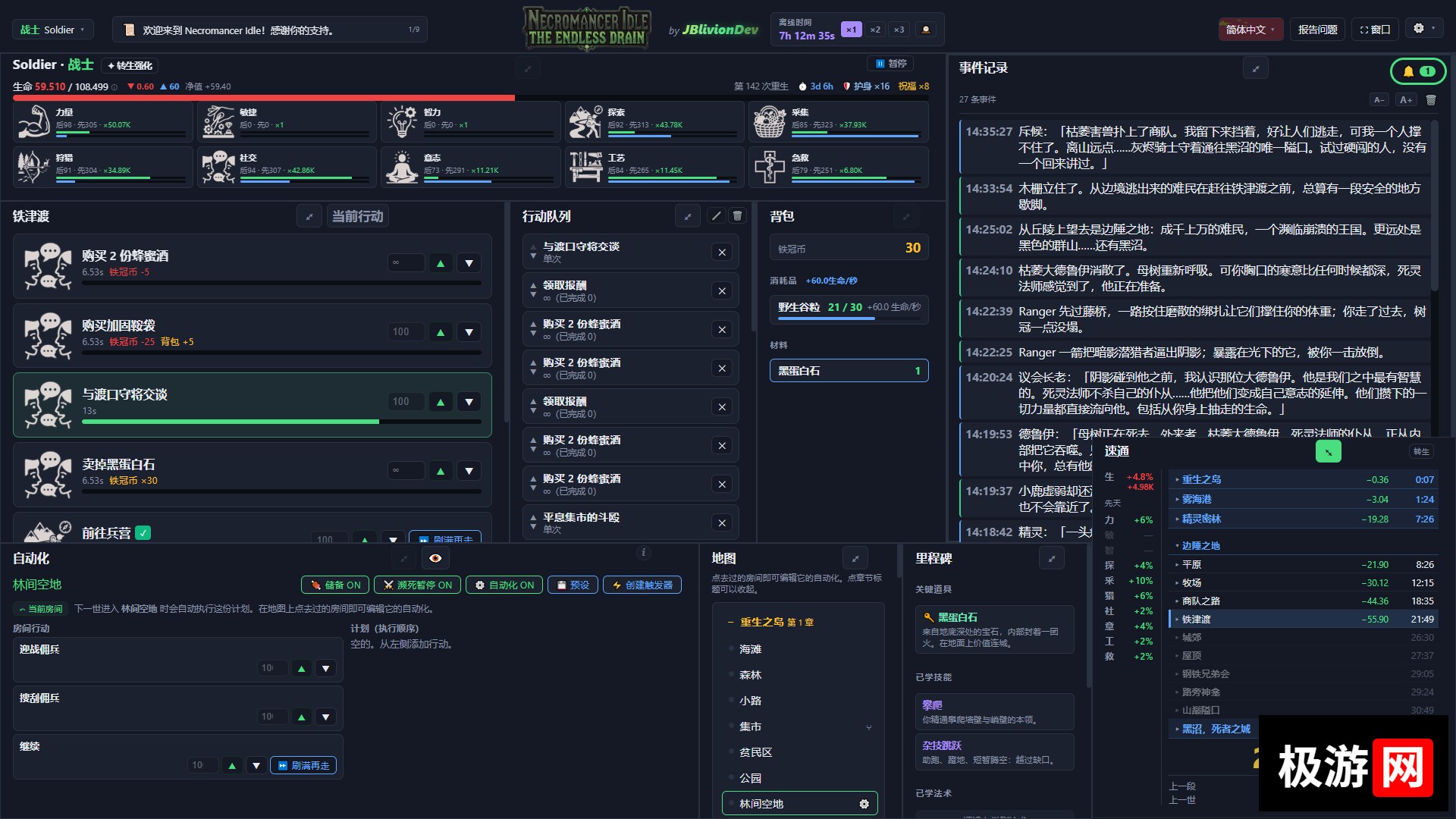The width and height of the screenshot is (1456, 819).
Task: Clear the action queue with trash icon
Action: click(737, 216)
